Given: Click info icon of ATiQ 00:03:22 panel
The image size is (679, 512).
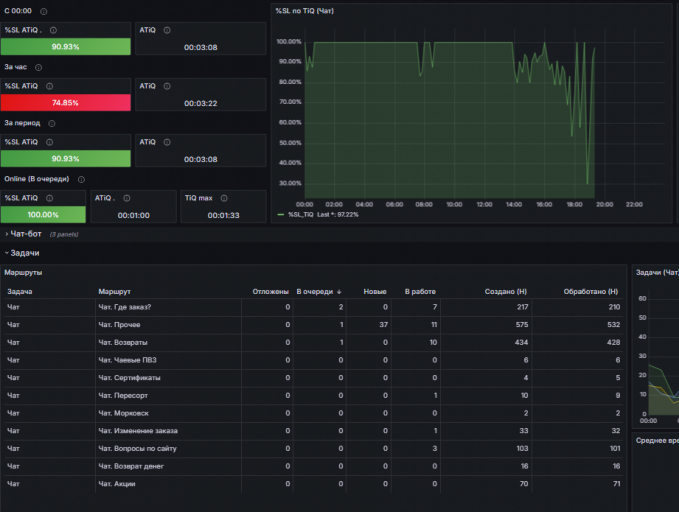Looking at the screenshot, I should (167, 86).
